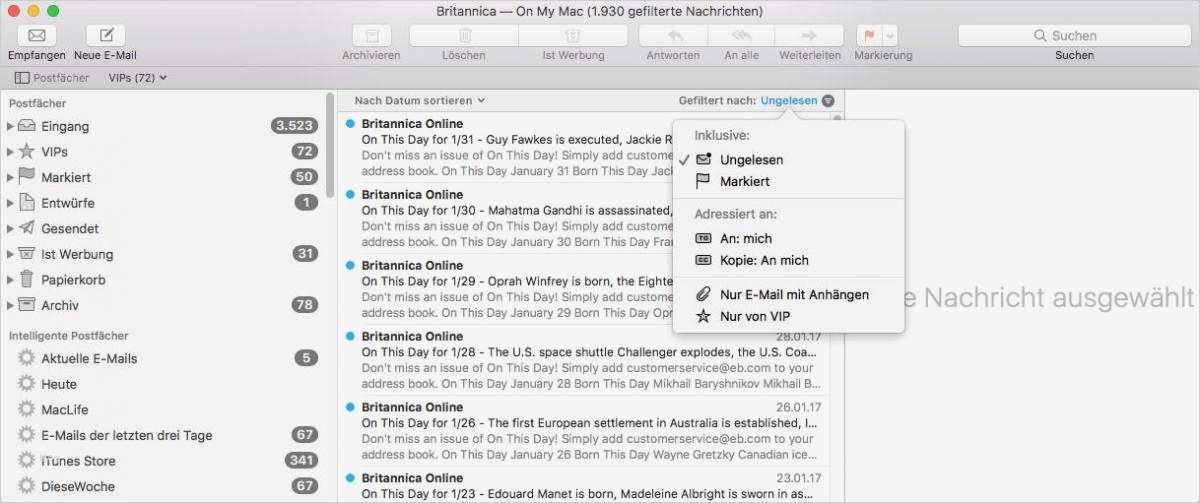The image size is (1200, 503).
Task: Select the Gesendet paper plane icon
Action: [26, 228]
